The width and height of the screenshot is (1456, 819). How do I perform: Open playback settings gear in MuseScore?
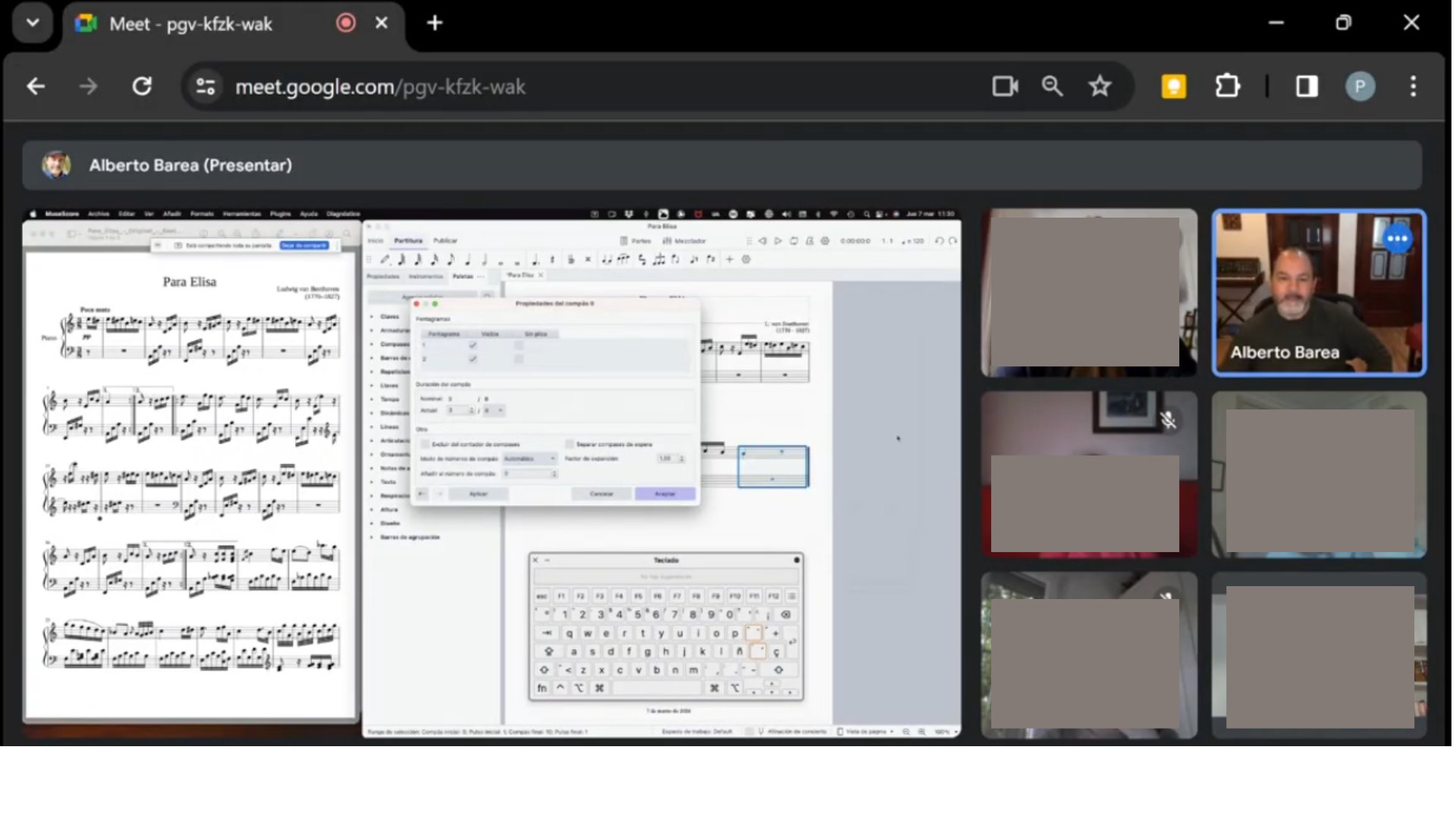pyautogui.click(x=825, y=241)
